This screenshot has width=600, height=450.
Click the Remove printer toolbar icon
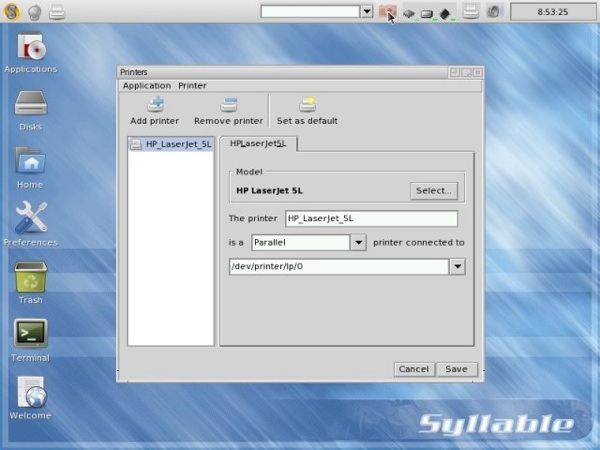pyautogui.click(x=228, y=105)
